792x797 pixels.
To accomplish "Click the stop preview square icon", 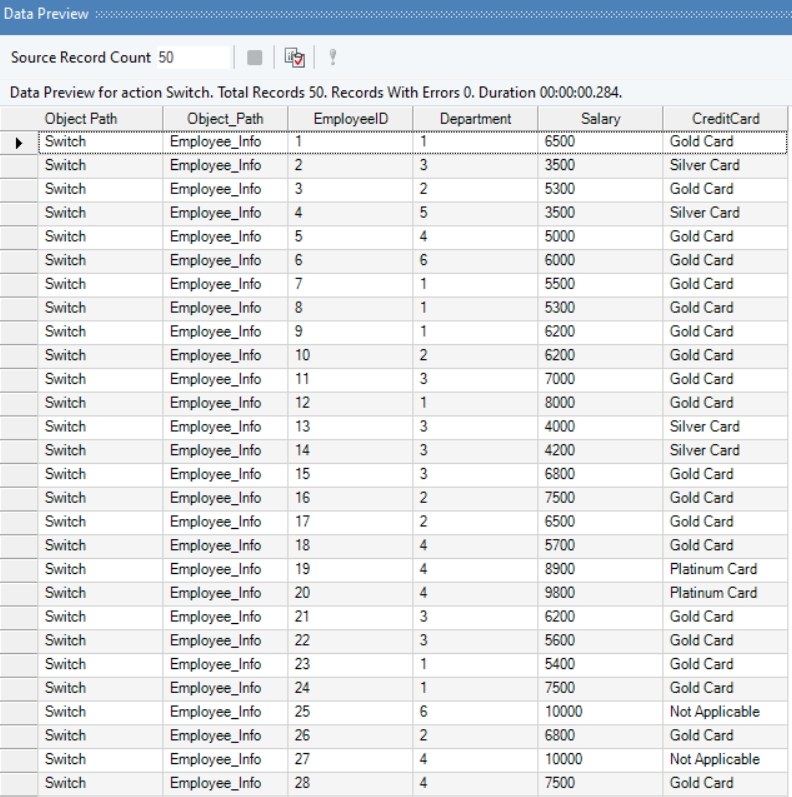I will tap(254, 58).
